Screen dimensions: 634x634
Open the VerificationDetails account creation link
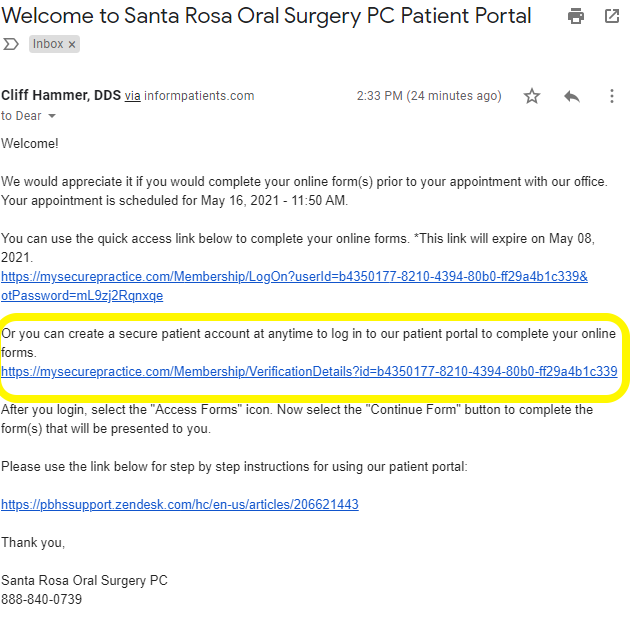309,371
